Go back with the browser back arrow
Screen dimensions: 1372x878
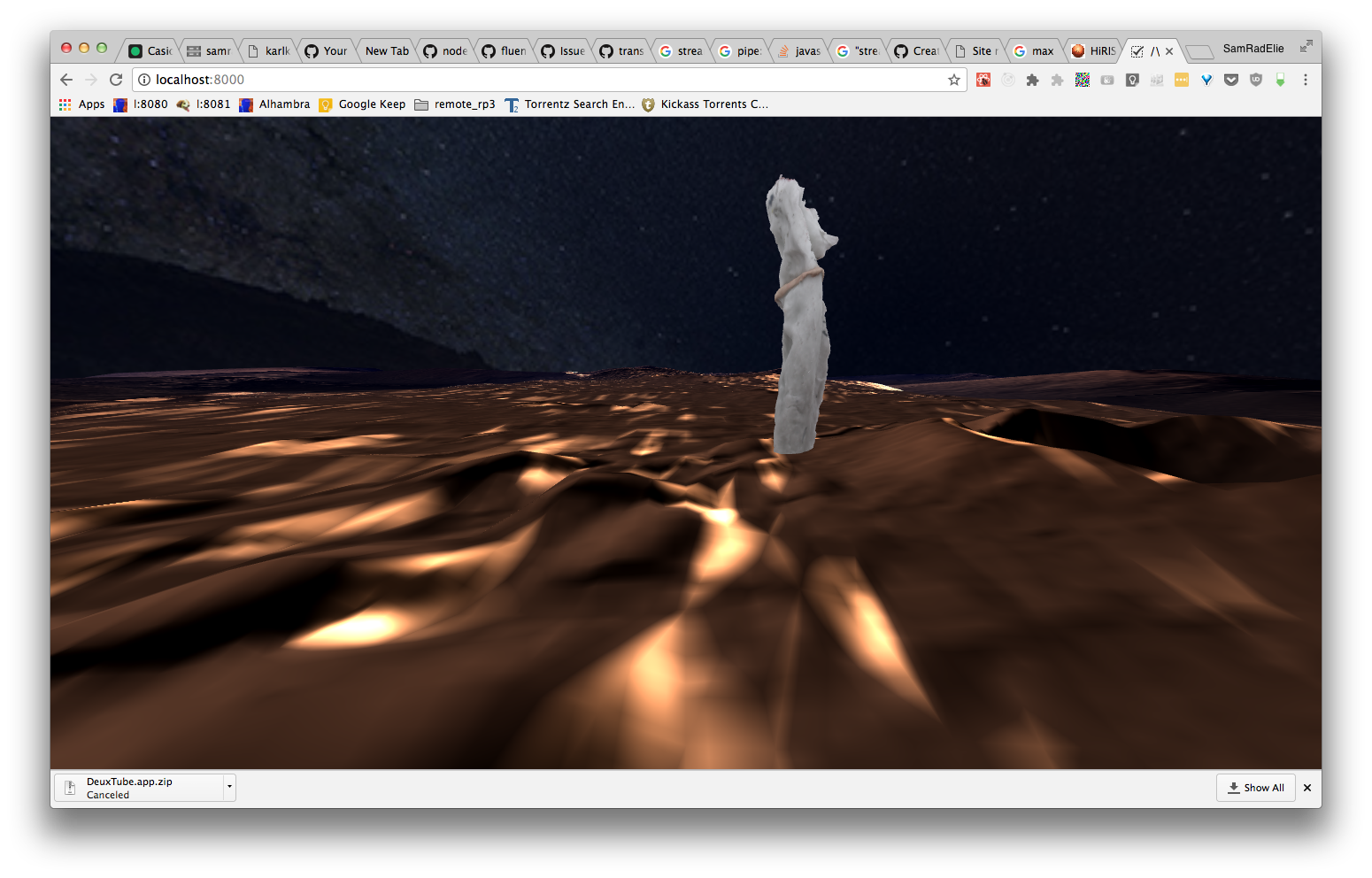(66, 80)
